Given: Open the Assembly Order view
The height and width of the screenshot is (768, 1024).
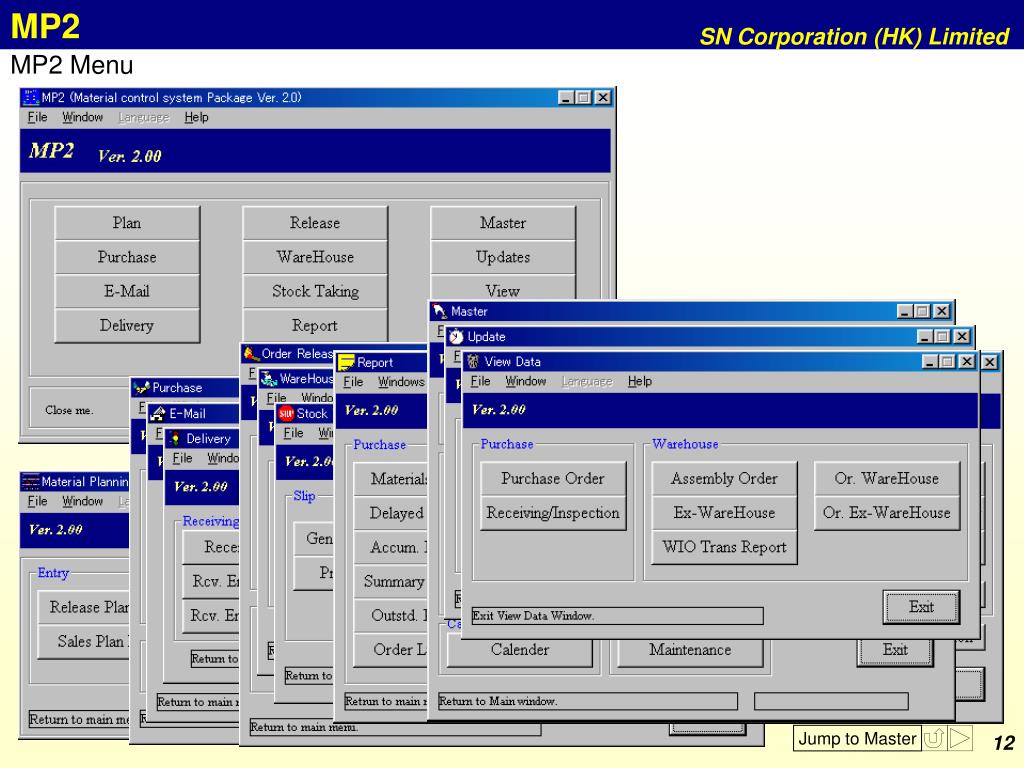Looking at the screenshot, I should [x=724, y=478].
